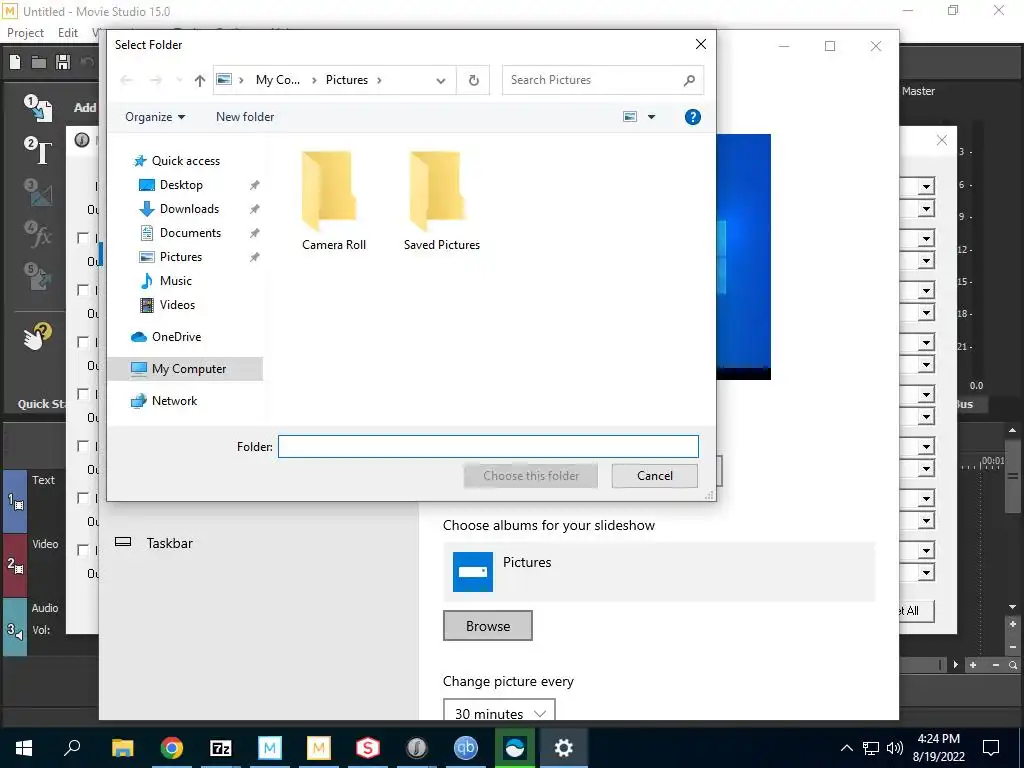
Task: Click Choose this folder button
Action: tap(531, 476)
